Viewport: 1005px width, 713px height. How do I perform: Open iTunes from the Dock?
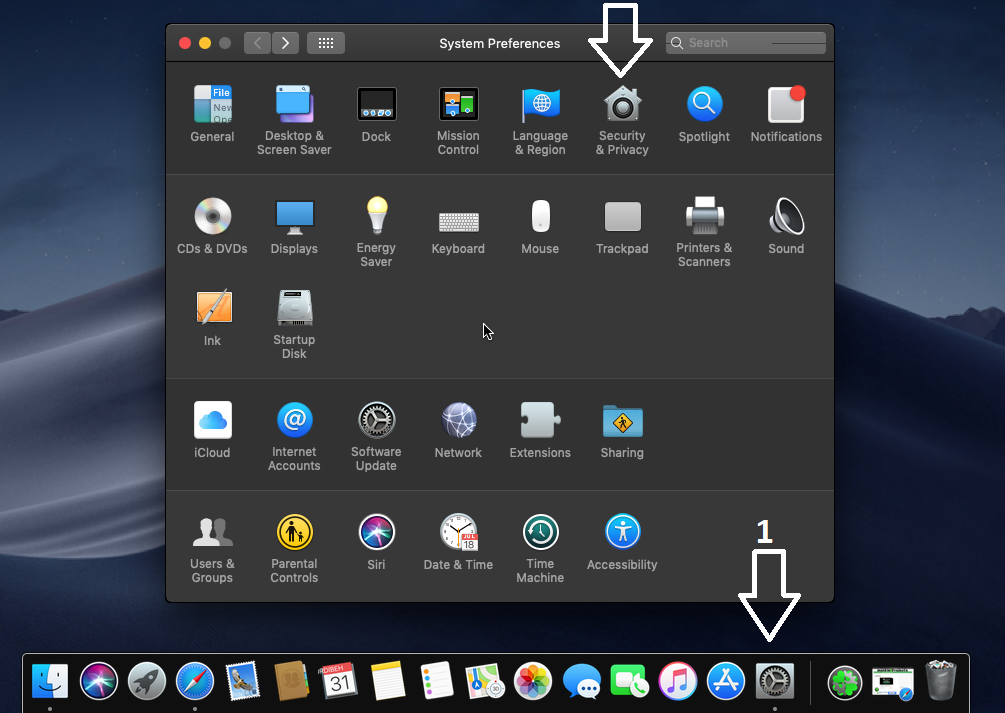678,680
